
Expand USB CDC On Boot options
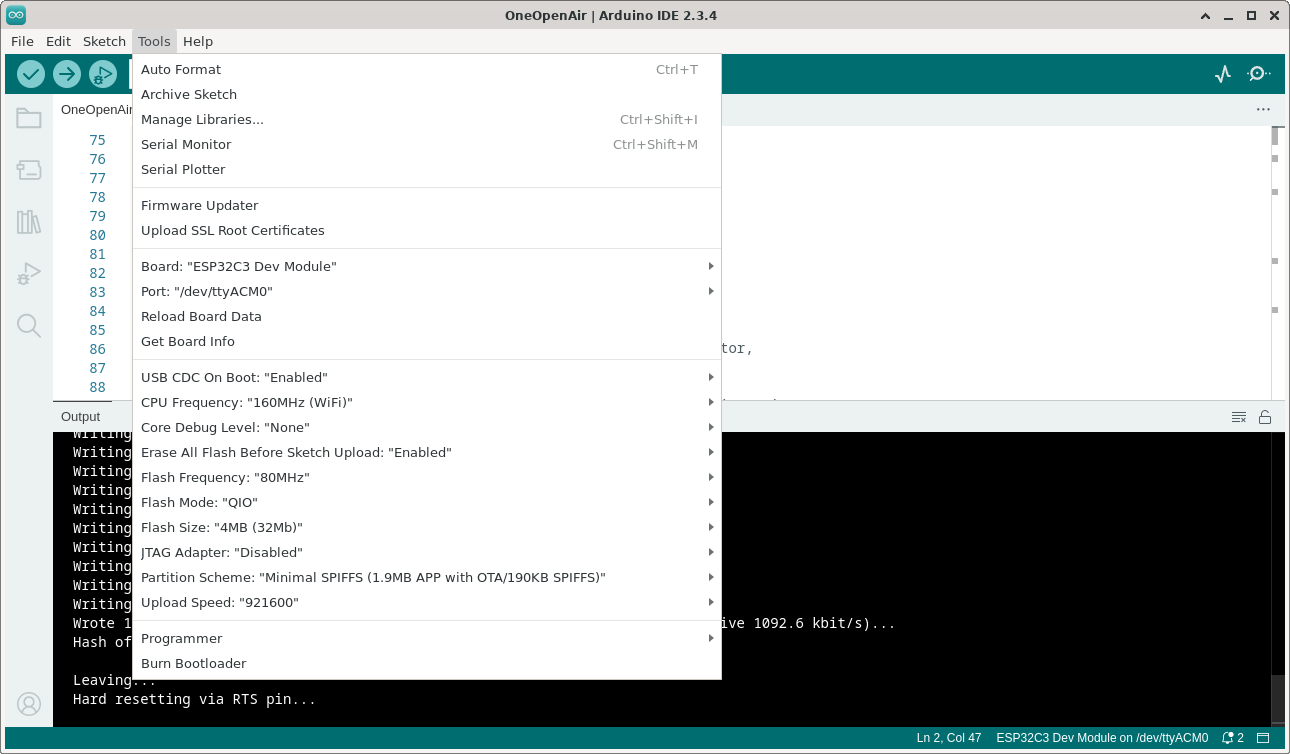pos(427,377)
